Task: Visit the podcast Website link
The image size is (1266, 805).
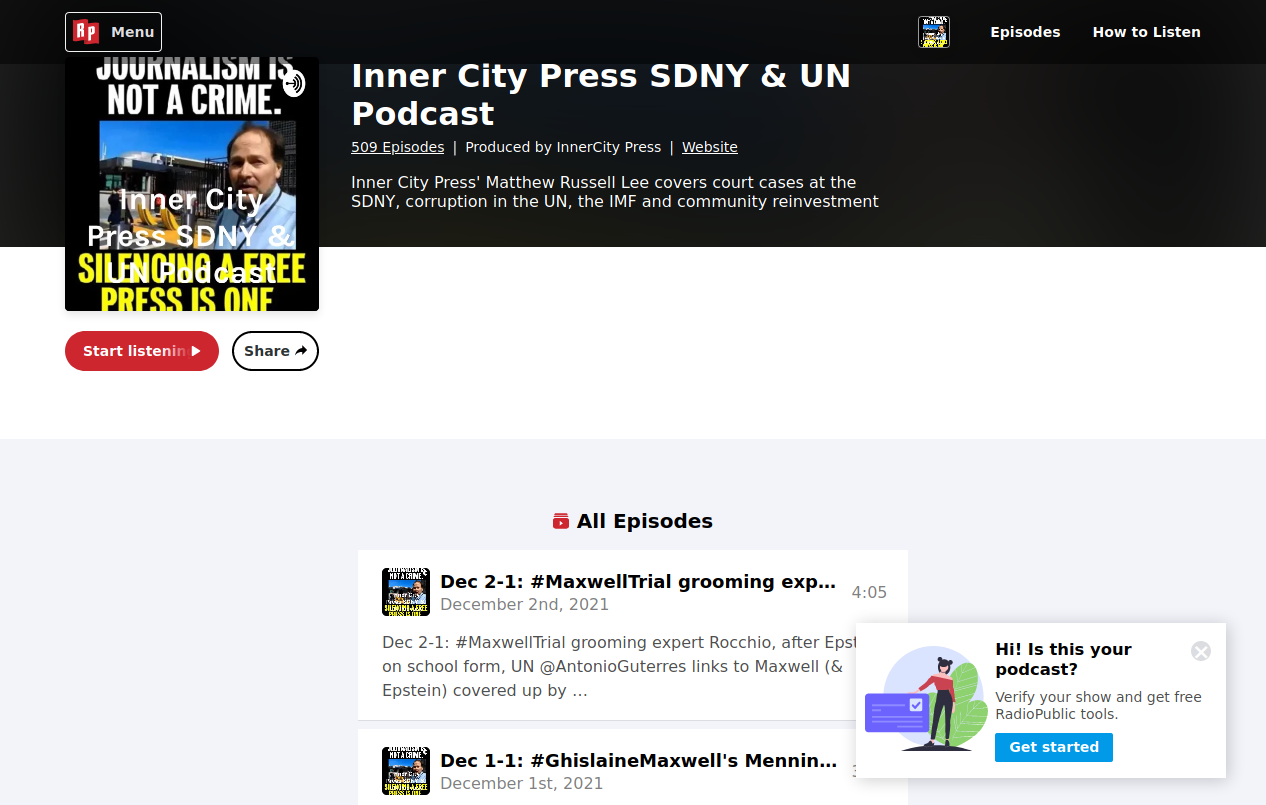Action: [x=710, y=147]
